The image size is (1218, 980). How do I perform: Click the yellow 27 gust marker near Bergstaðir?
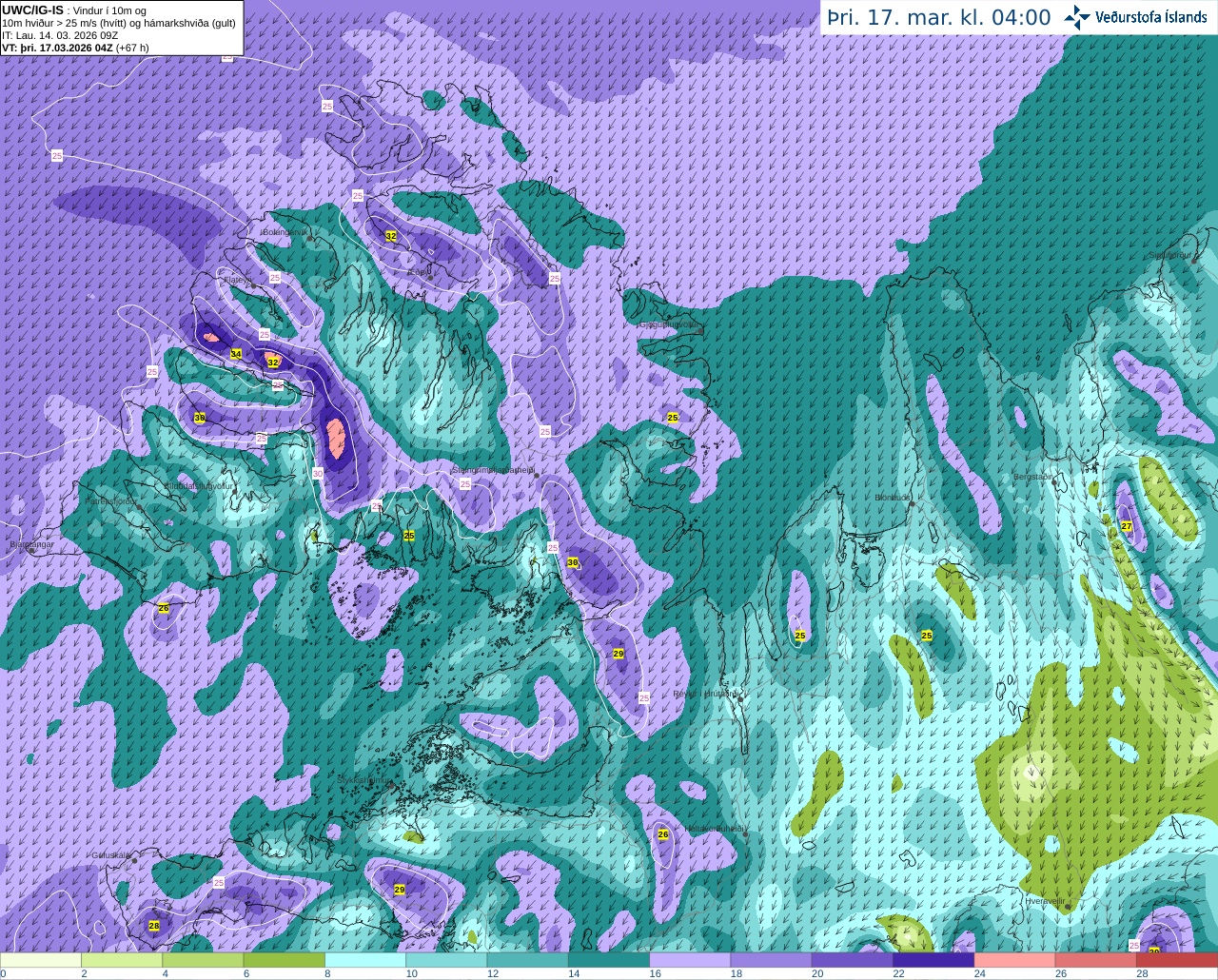pos(1127,526)
